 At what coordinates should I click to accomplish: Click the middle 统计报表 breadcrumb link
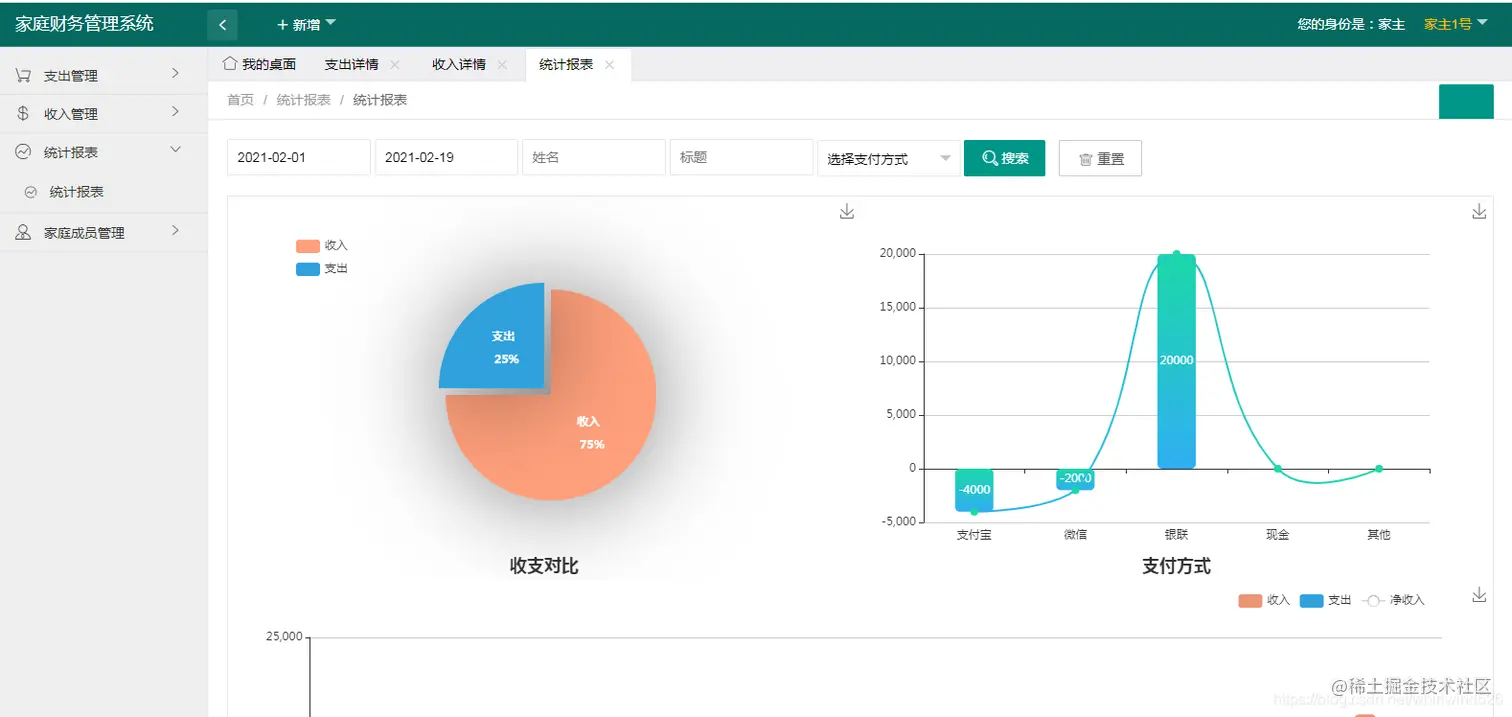[304, 100]
